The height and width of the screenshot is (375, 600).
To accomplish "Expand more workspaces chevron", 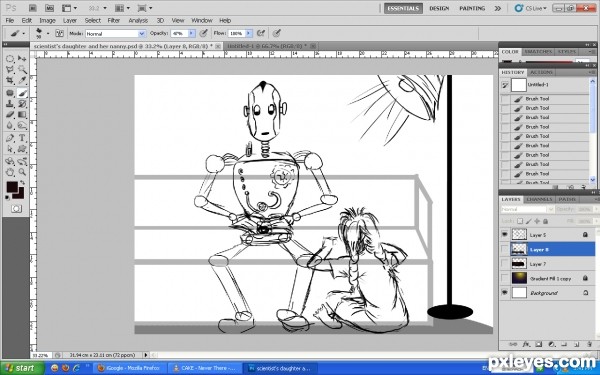I will [497, 8].
